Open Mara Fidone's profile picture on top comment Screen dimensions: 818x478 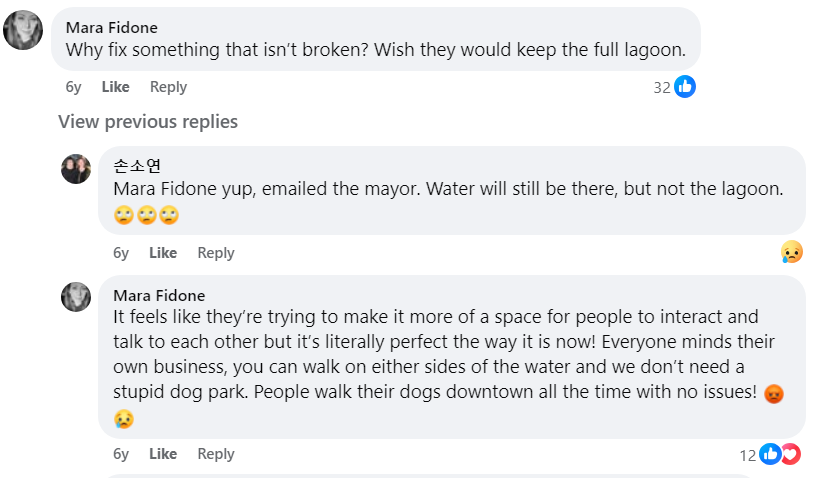coord(23,30)
